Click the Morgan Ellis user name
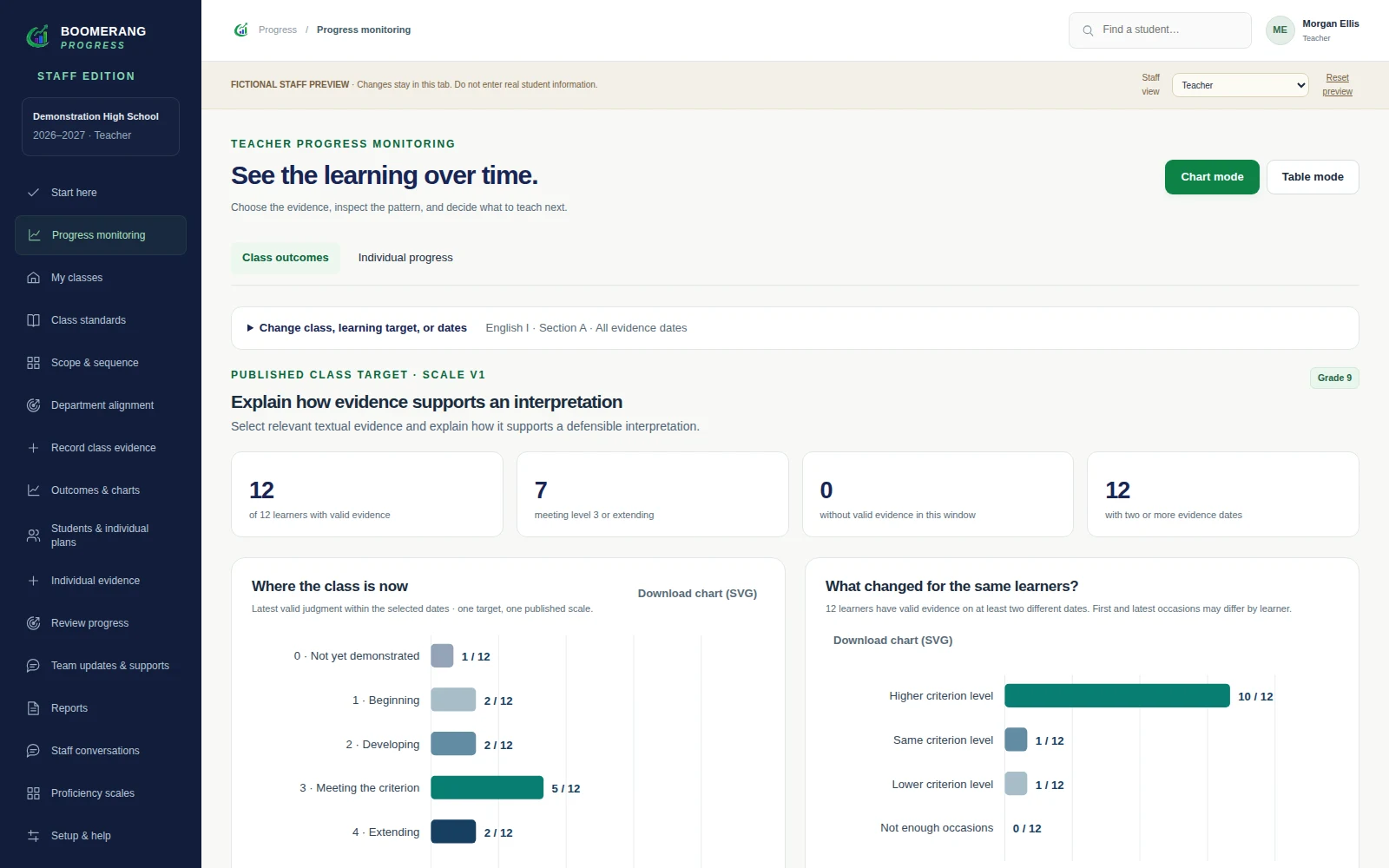 1331,23
